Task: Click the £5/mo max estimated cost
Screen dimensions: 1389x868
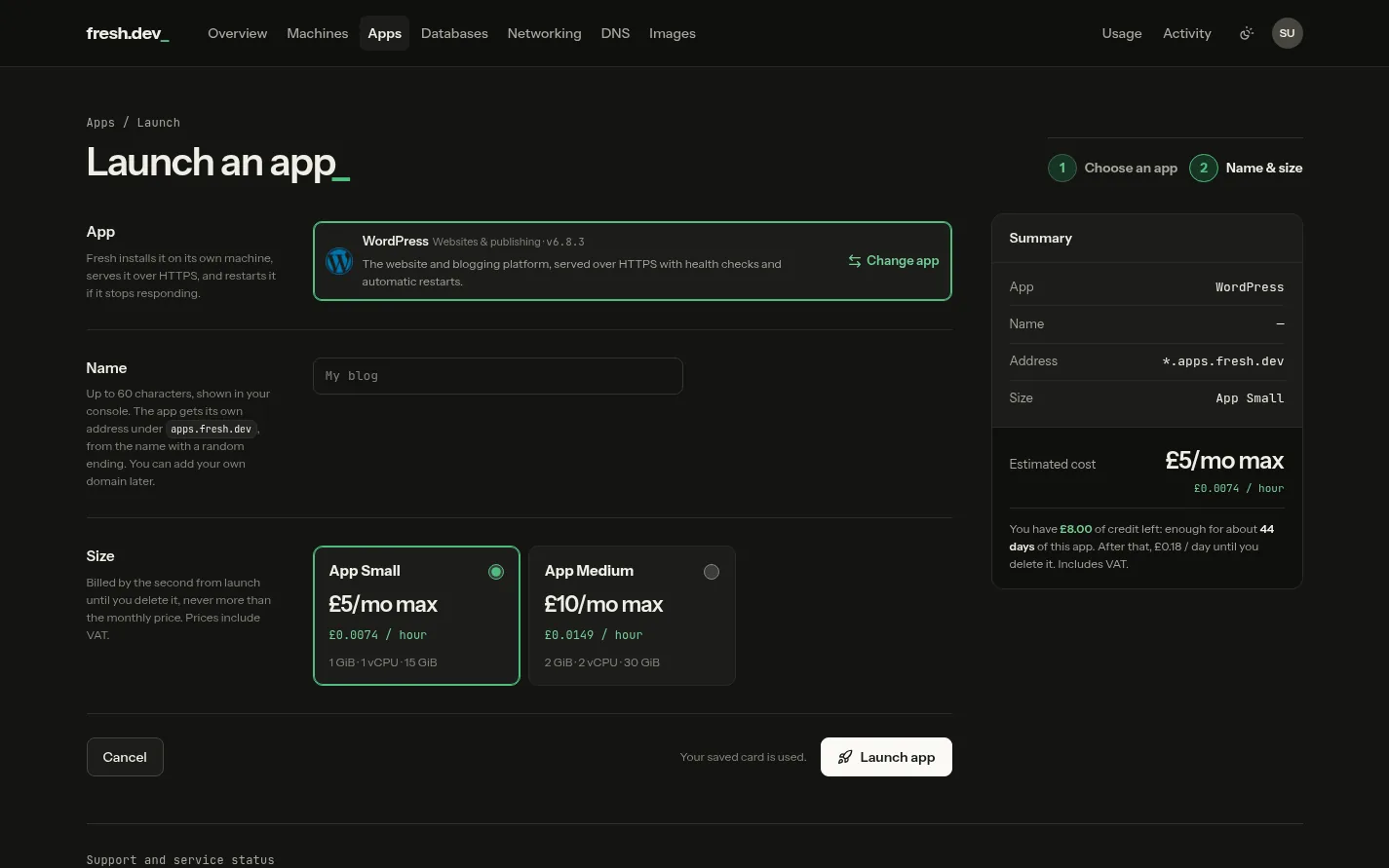Action: [1224, 461]
